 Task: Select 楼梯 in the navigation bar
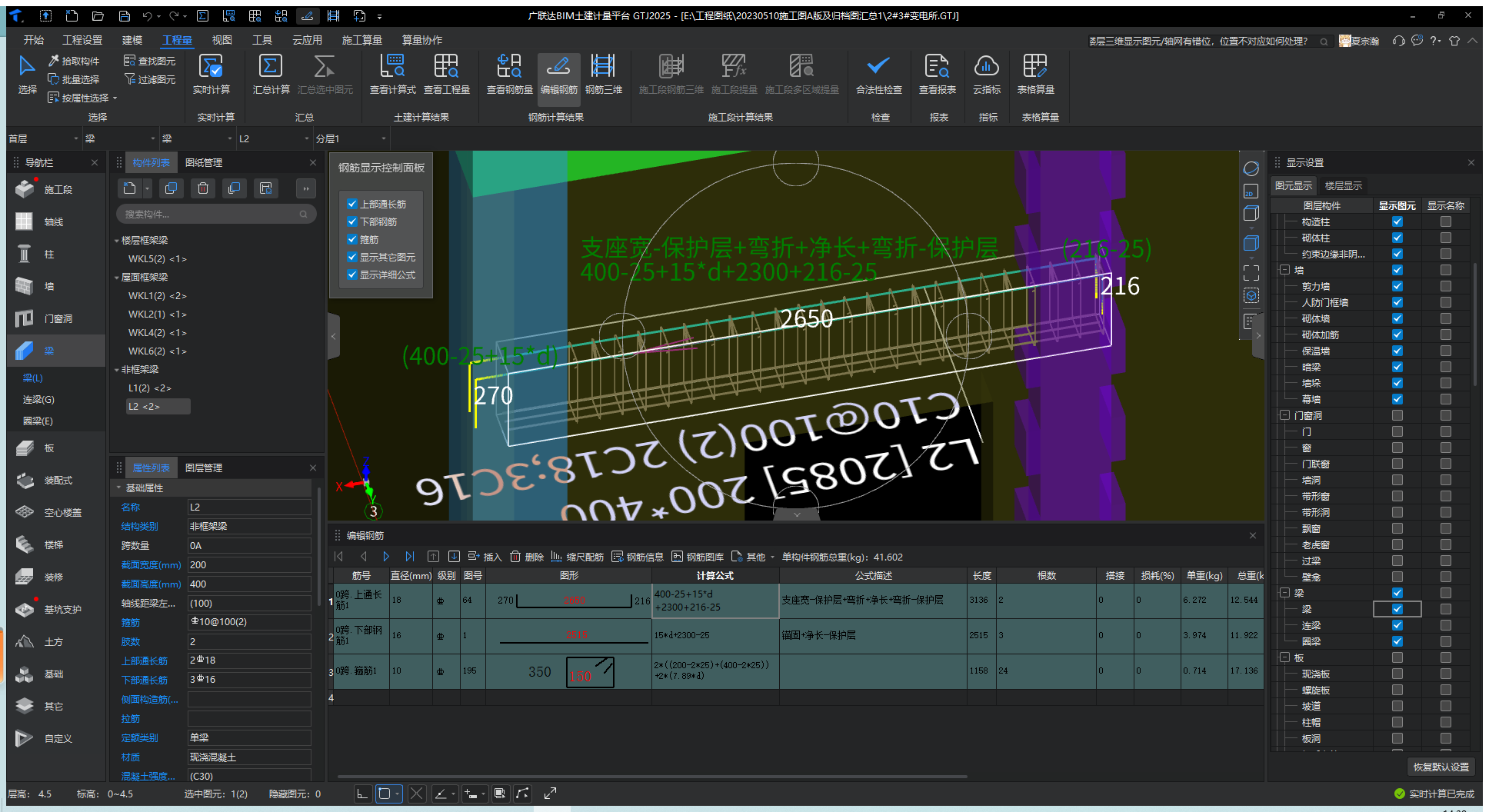pos(53,544)
